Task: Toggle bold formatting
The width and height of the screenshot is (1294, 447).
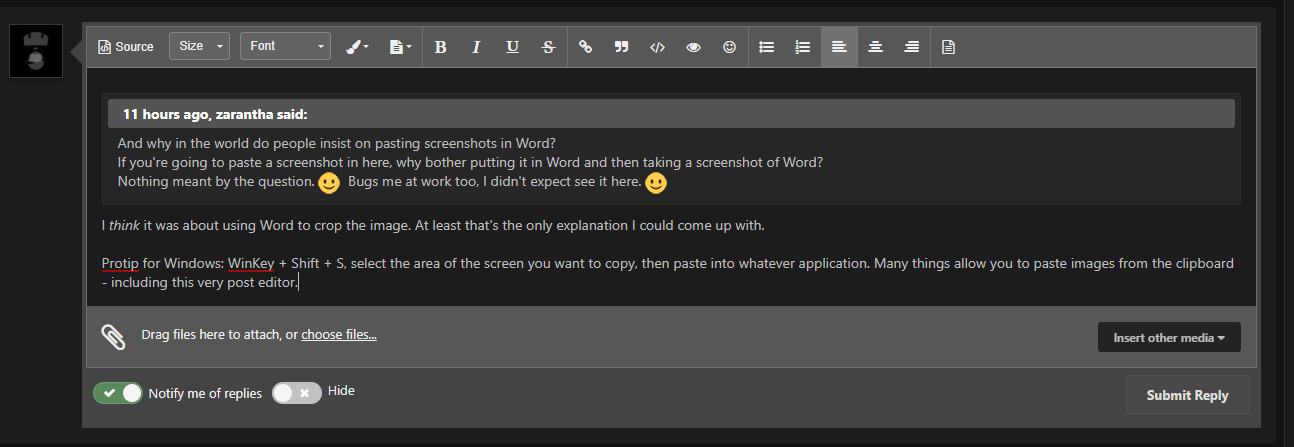Action: tap(440, 47)
